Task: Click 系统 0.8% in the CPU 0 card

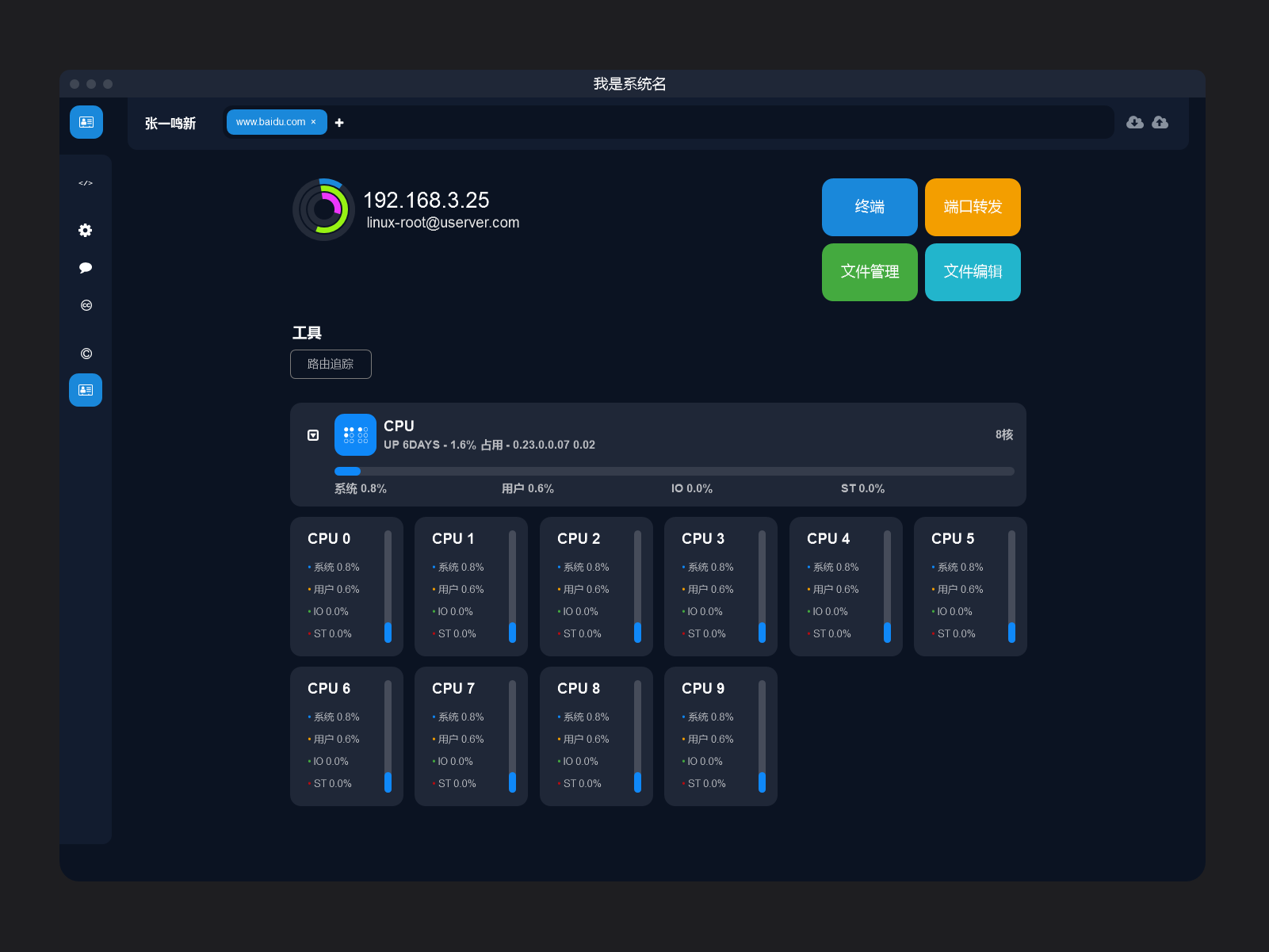Action: (336, 567)
